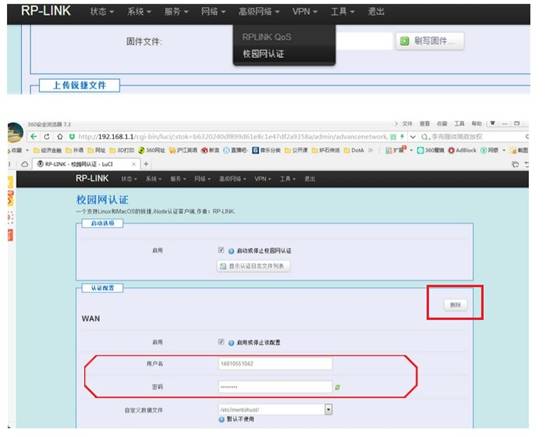553x437 pixels.
Task: Click the green icon on the 刷写固件 button
Action: point(405,41)
